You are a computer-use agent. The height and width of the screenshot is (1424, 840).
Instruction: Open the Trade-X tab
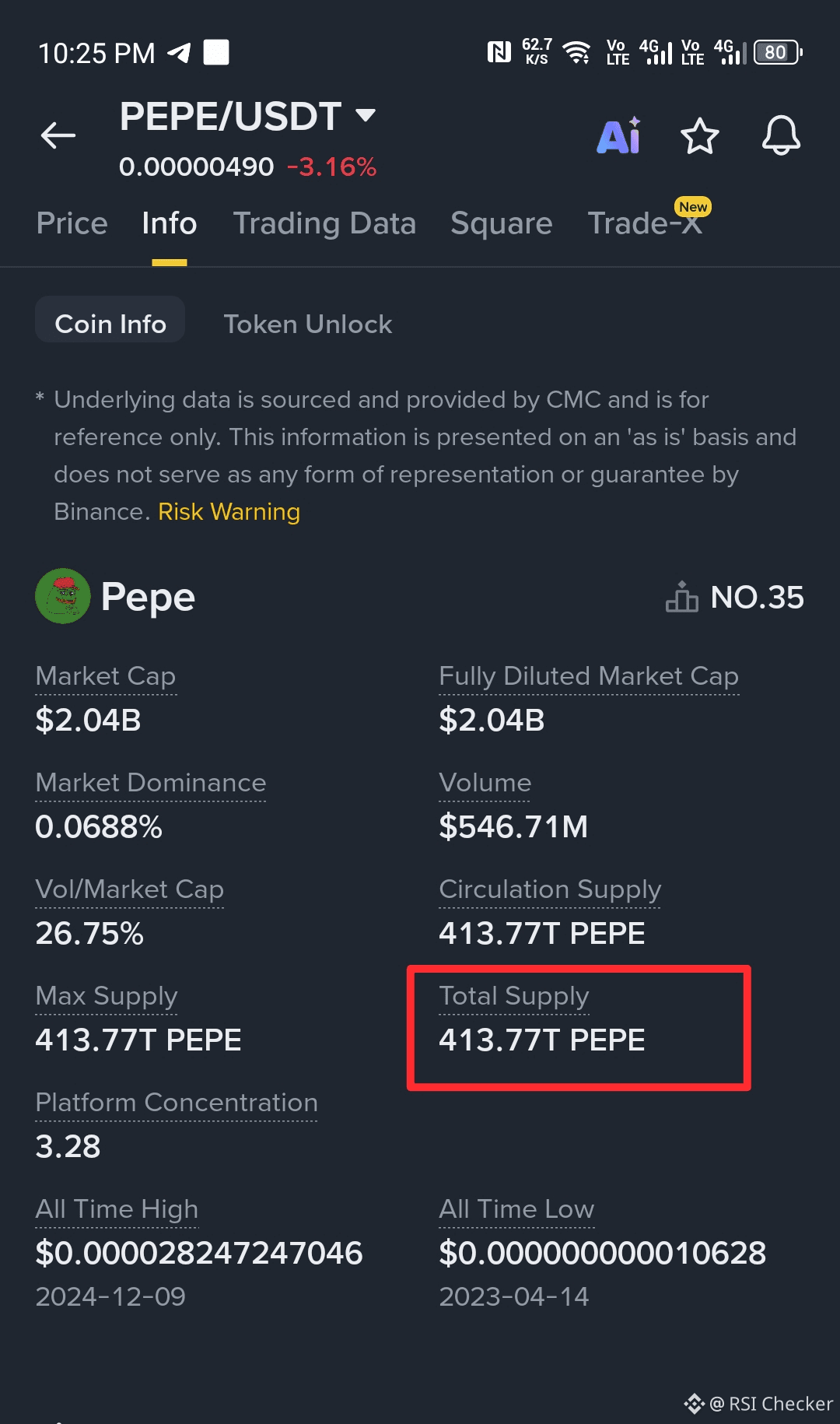coord(645,224)
